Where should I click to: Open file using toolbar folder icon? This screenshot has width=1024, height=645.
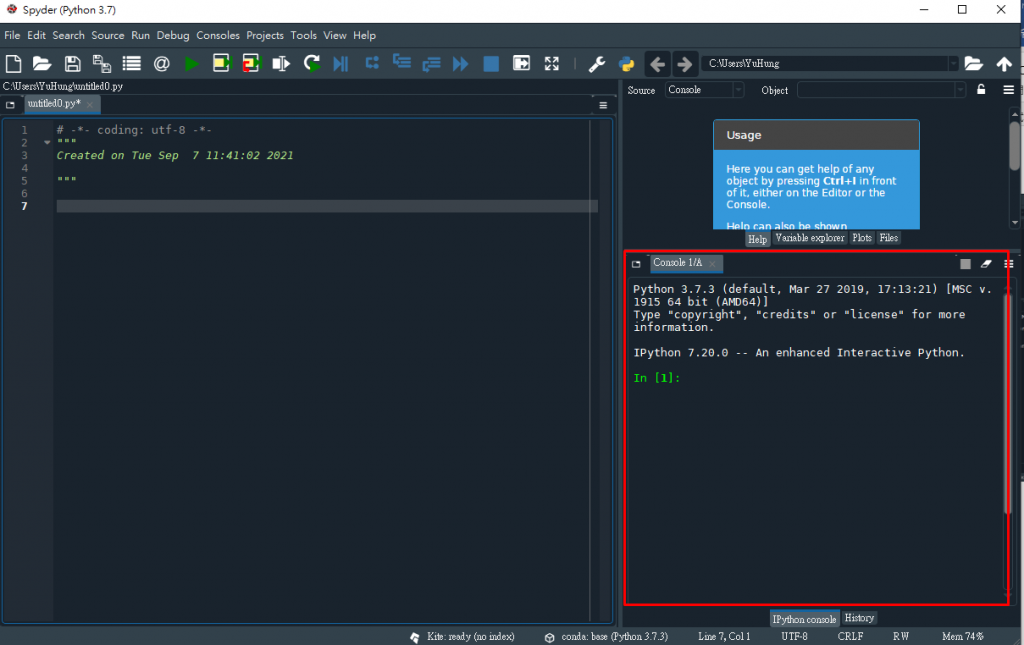pos(42,63)
